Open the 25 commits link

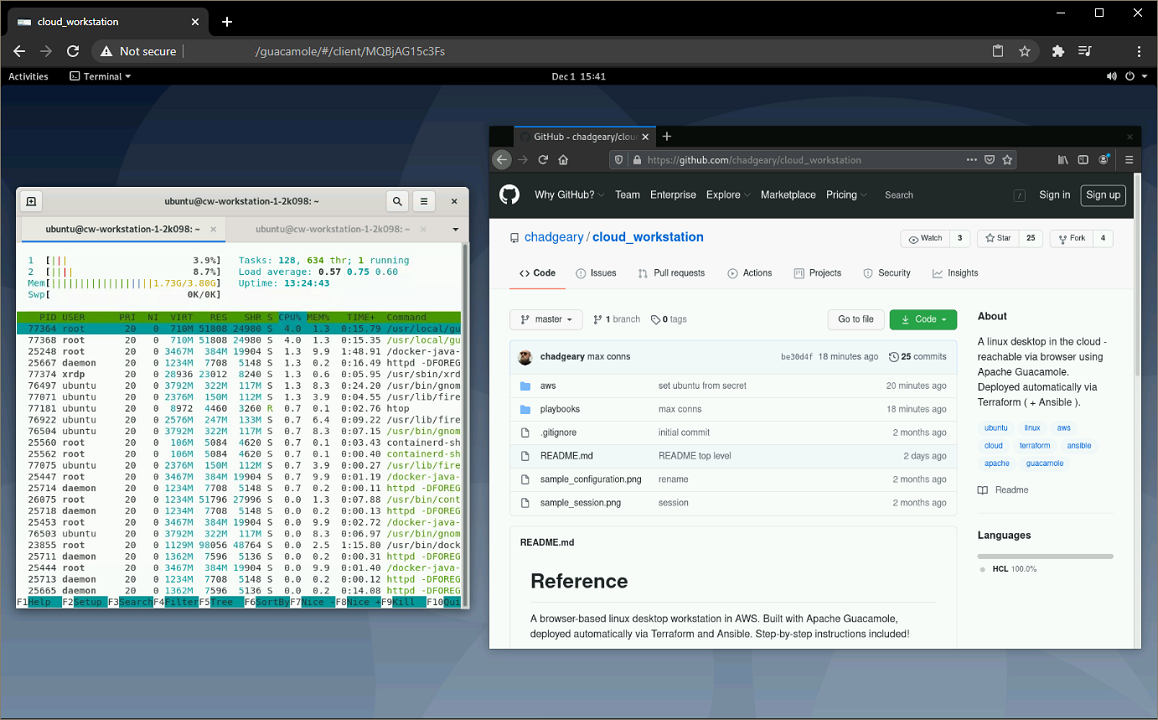tap(917, 357)
